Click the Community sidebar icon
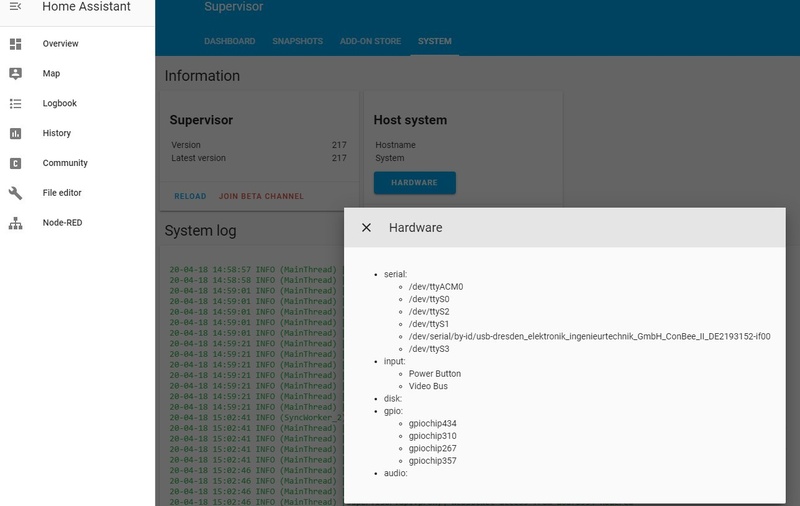 [15, 163]
